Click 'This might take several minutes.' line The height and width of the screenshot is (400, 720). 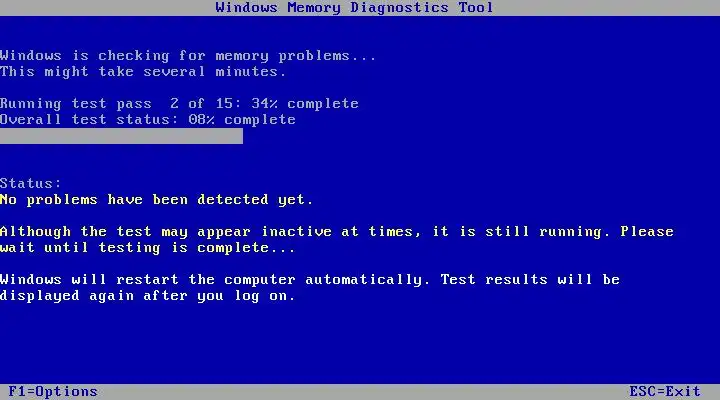(143, 72)
